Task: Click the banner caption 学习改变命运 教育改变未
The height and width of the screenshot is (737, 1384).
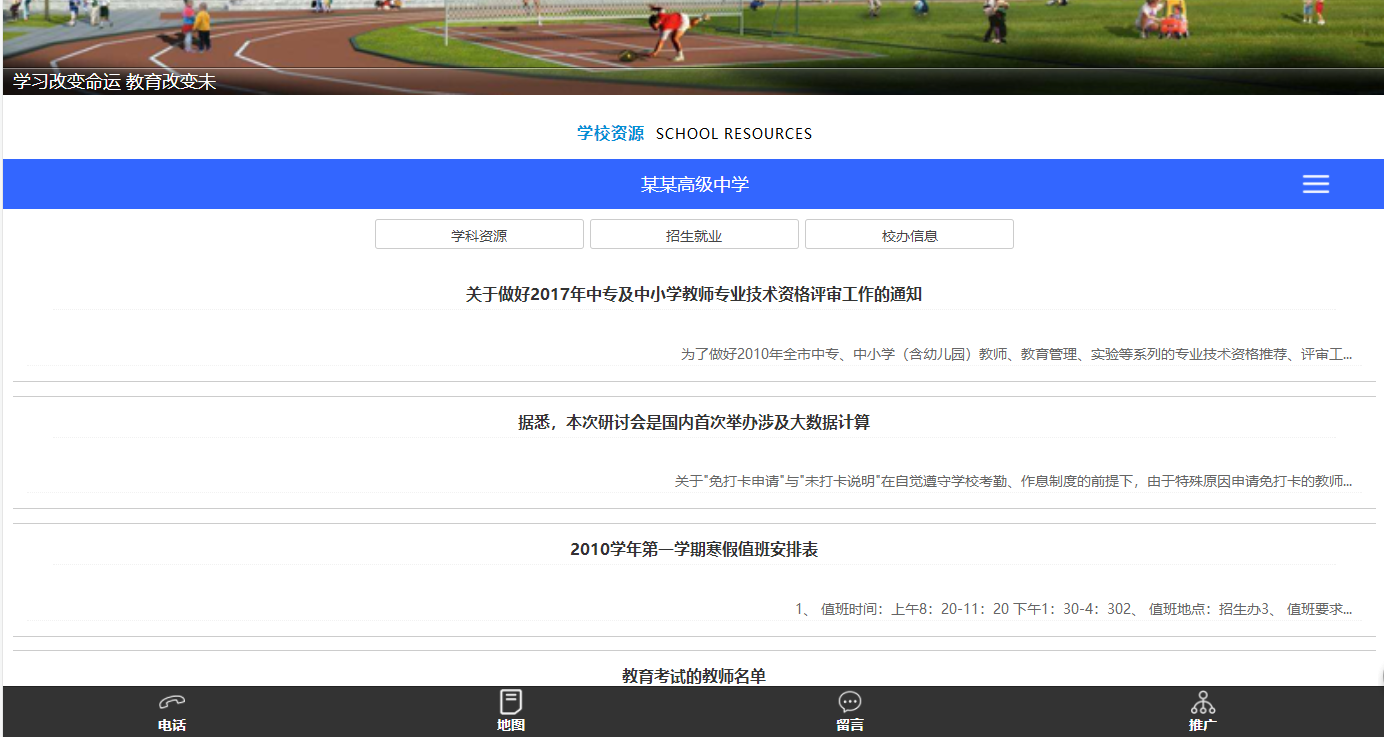Action: click(114, 82)
